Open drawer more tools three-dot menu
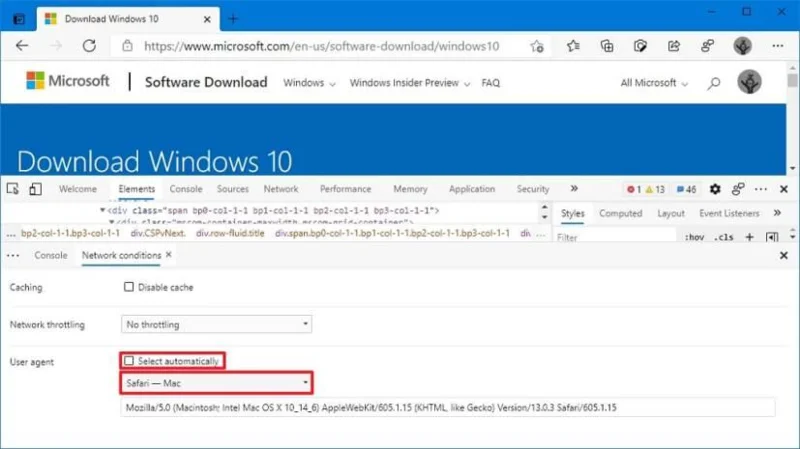Viewport: 800px width, 449px height. coord(13,255)
